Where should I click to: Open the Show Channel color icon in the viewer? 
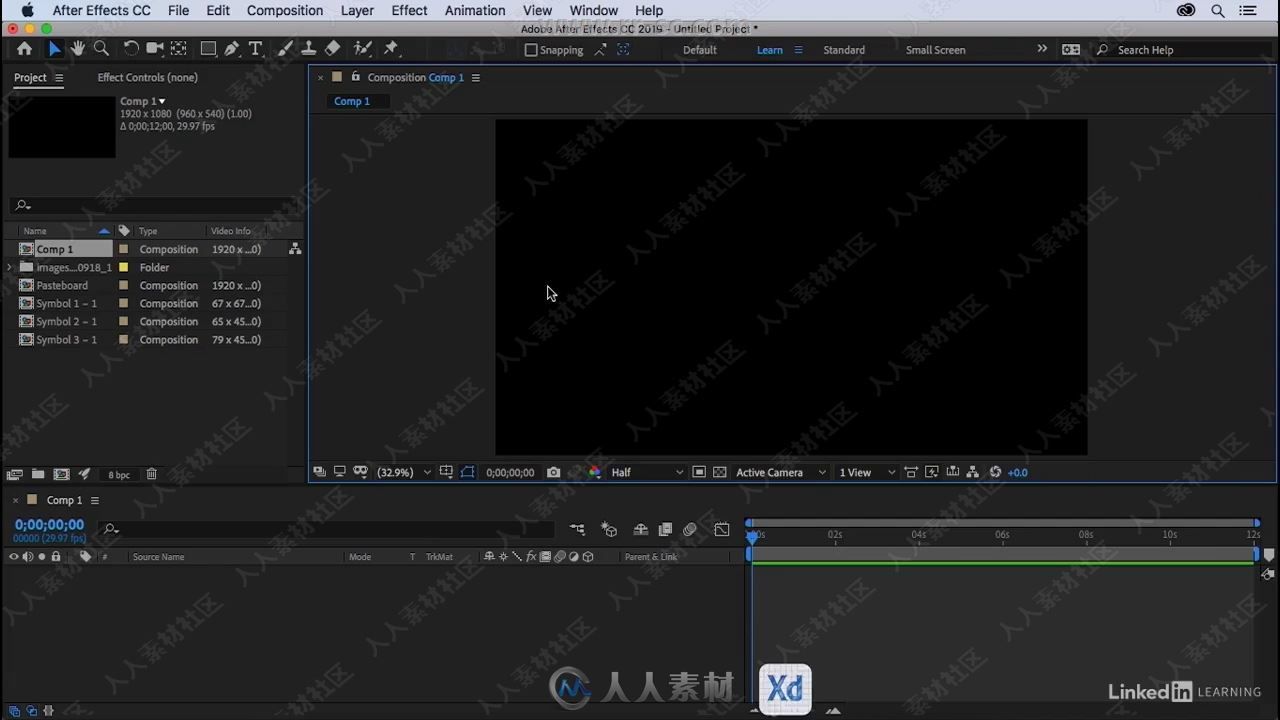[595, 472]
